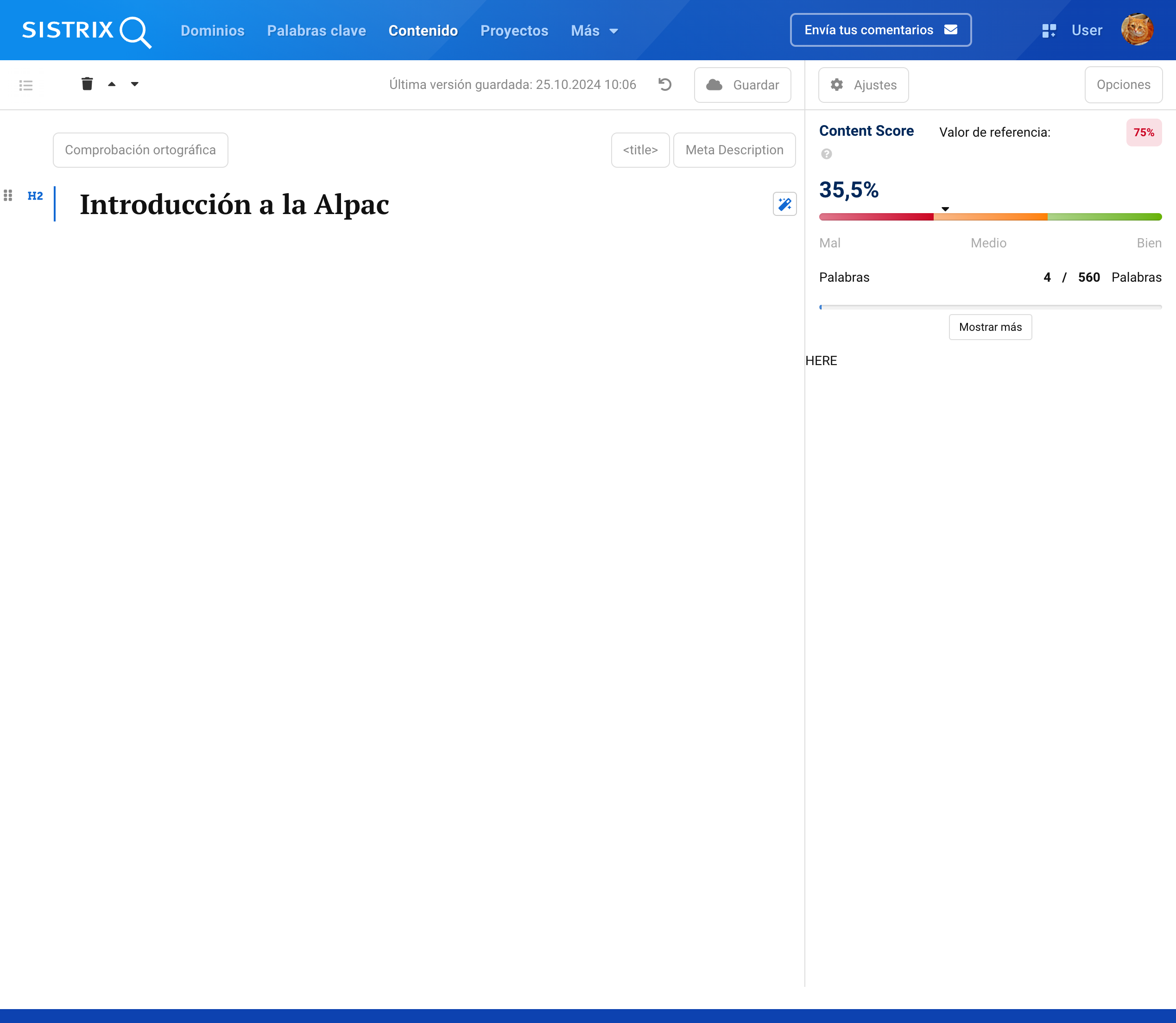Viewport: 1176px width, 1023px height.
Task: Delete block with trash icon
Action: (87, 84)
